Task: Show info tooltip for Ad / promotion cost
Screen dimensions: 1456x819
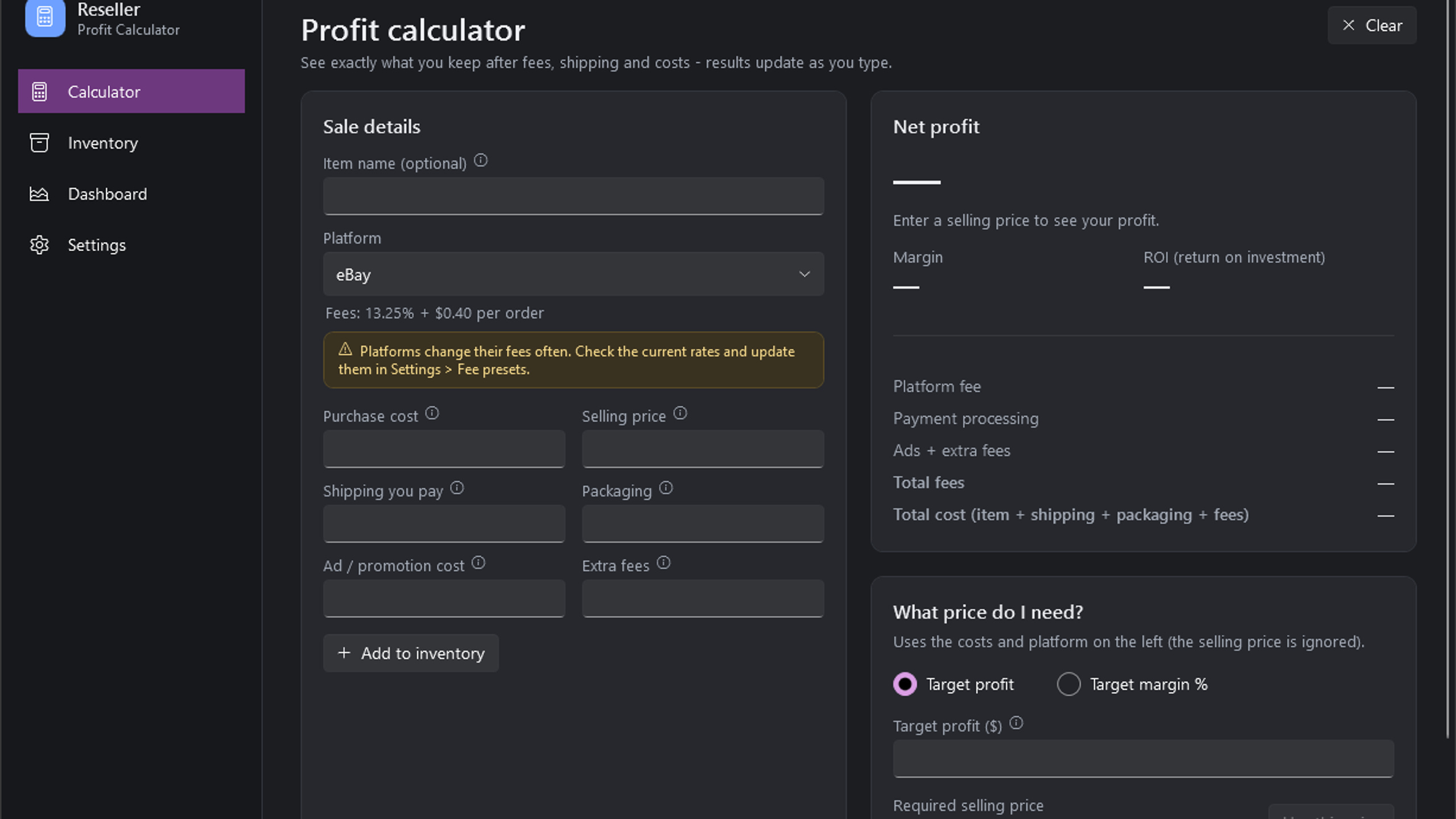Action: tap(479, 563)
